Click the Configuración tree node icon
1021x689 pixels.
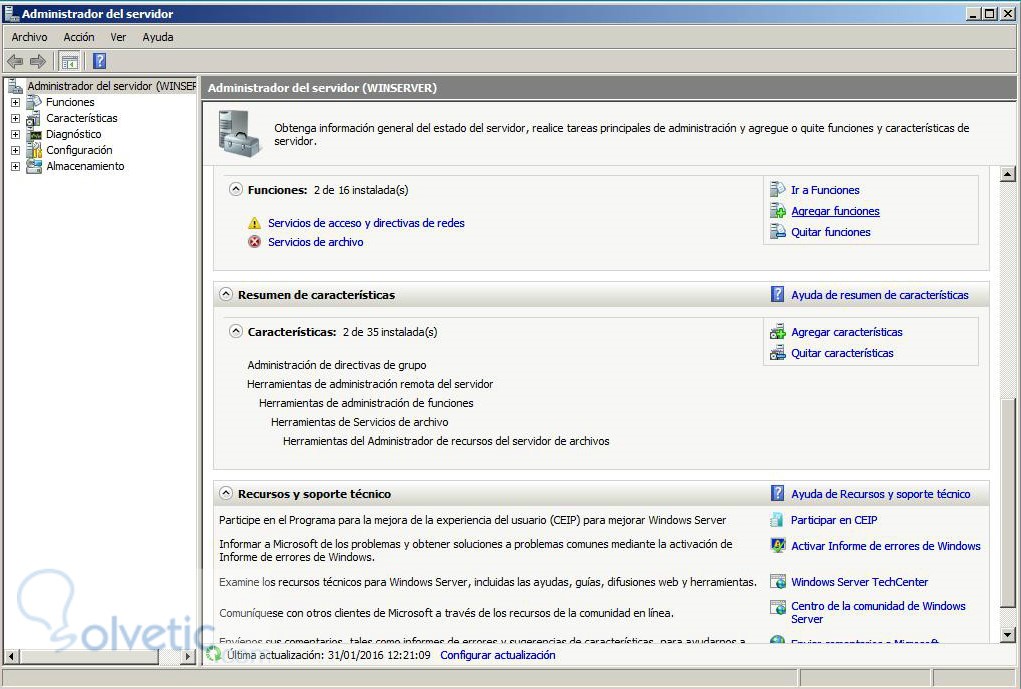(34, 150)
